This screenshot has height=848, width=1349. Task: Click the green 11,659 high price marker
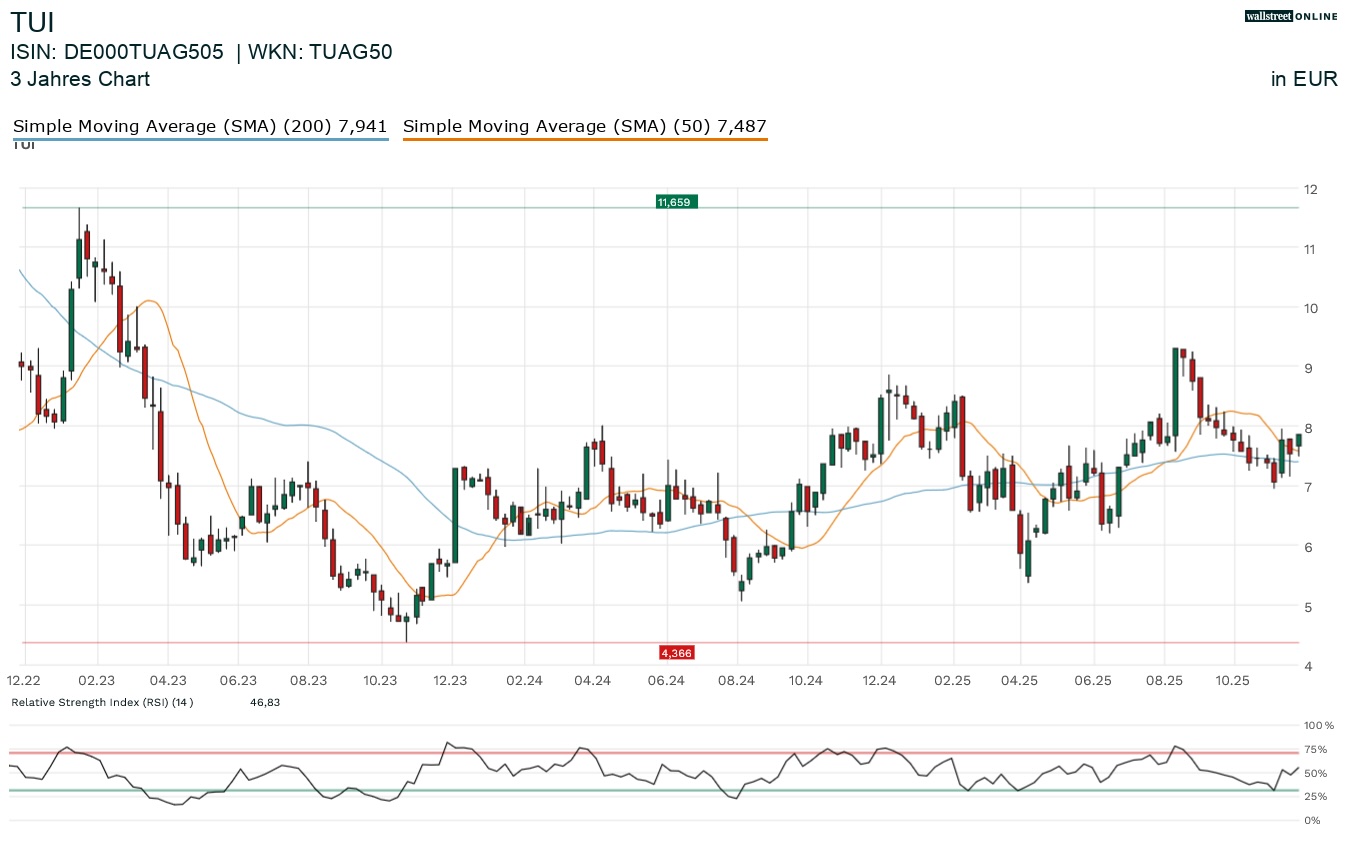675,202
